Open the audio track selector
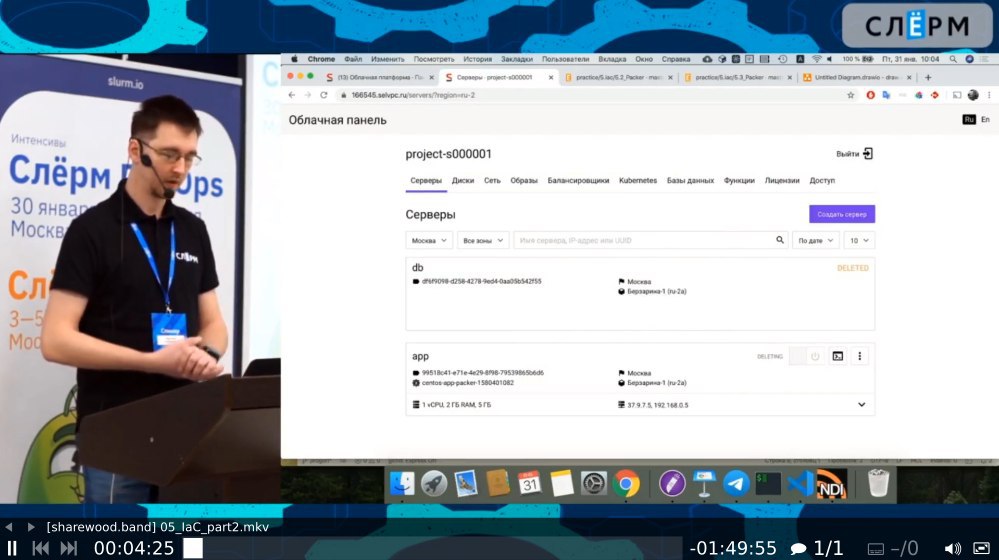 point(818,549)
